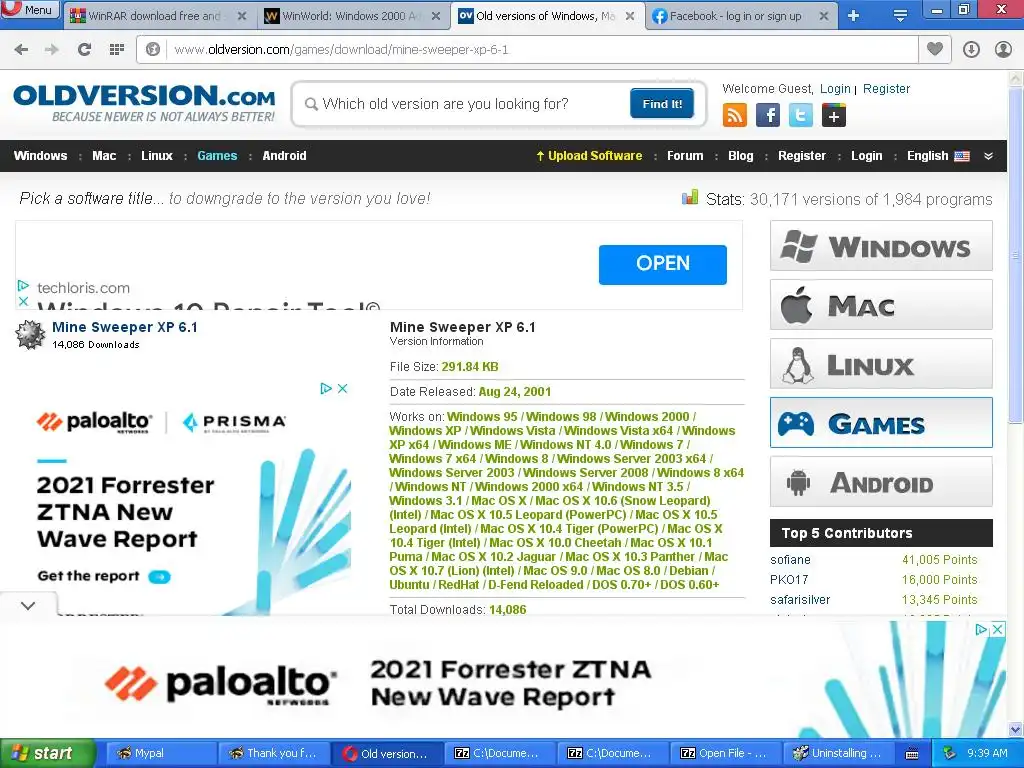The width and height of the screenshot is (1024, 768).
Task: Click the browser Forward arrow
Action: [52, 50]
